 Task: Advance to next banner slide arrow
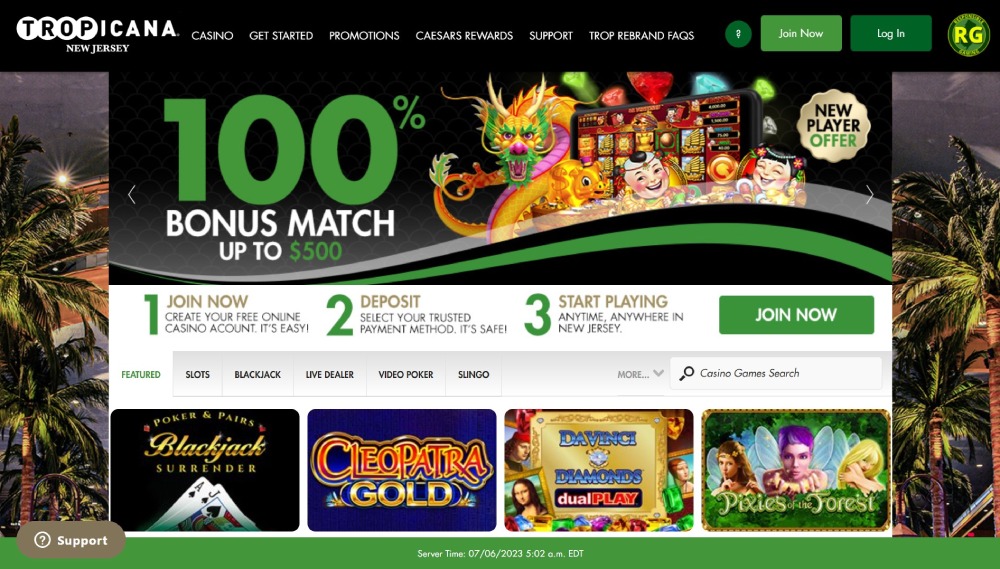pos(869,195)
